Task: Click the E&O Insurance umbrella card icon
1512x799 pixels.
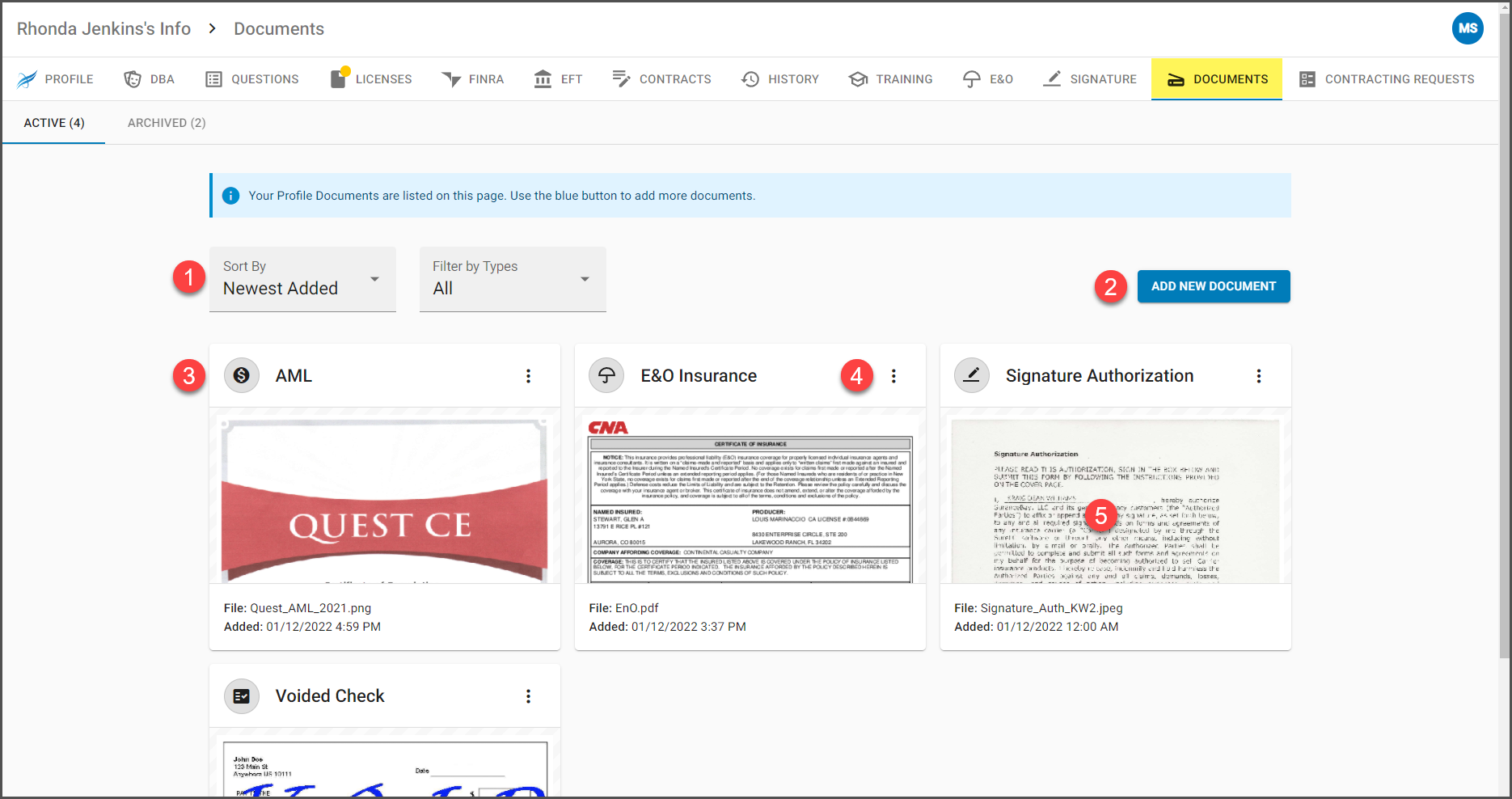Action: (606, 375)
